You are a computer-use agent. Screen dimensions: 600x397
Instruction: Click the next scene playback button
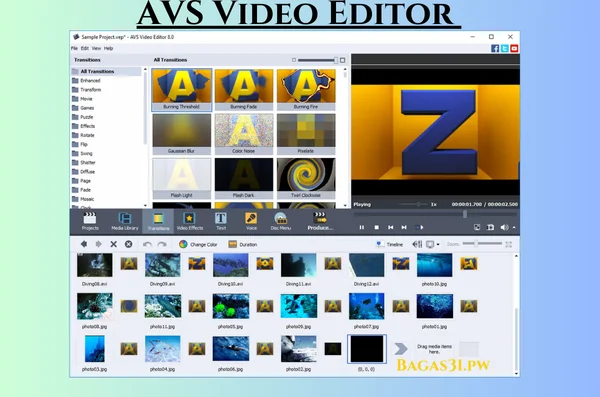(x=419, y=227)
